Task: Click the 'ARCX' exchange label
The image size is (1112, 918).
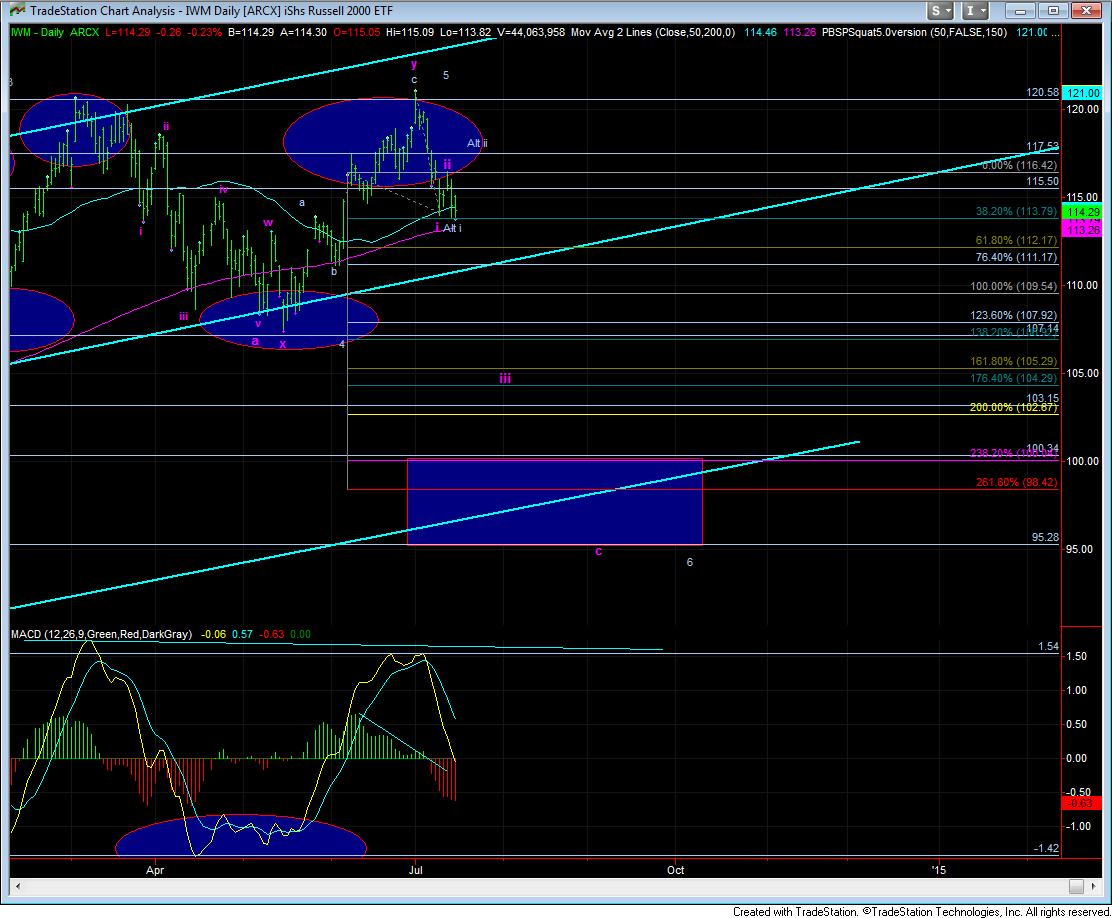Action: coord(85,32)
